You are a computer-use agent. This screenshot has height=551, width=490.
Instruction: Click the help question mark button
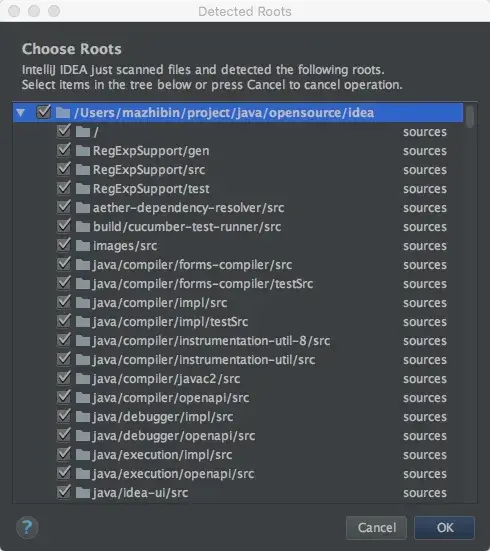[x=27, y=527]
